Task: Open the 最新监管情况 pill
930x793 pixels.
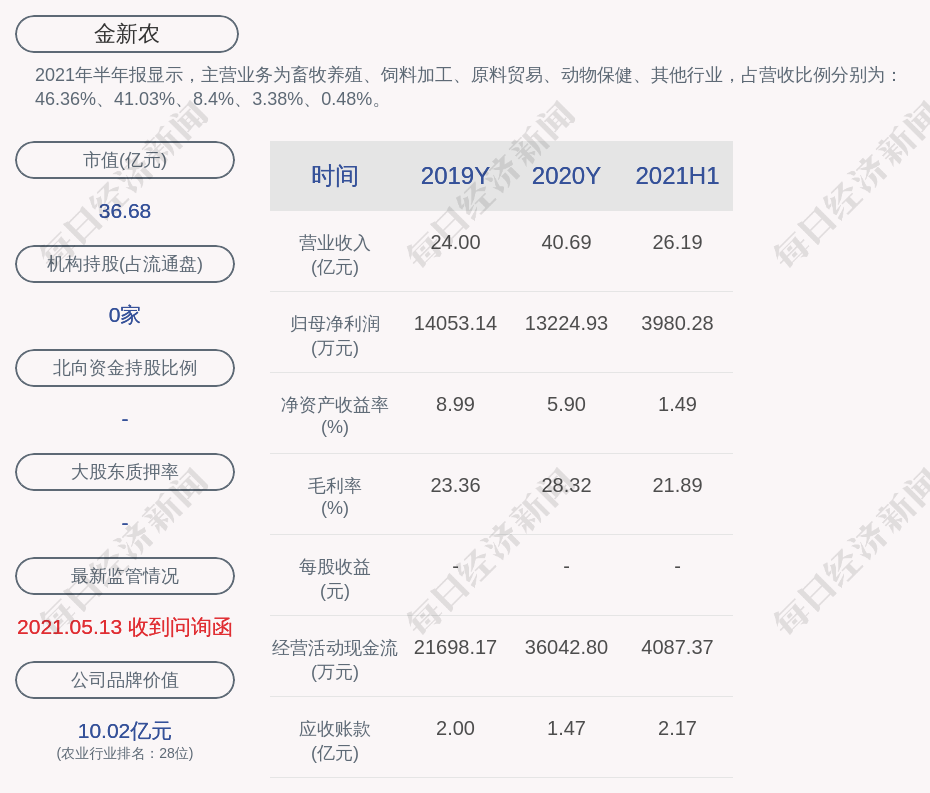Action: coord(125,576)
